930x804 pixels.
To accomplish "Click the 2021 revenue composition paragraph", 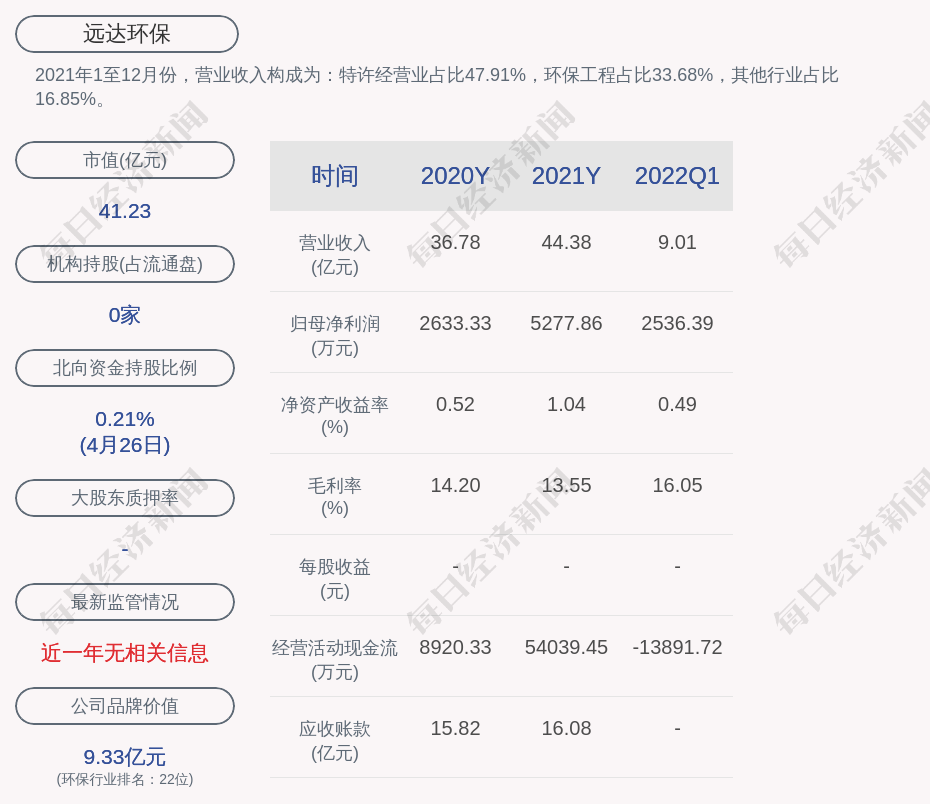I will pyautogui.click(x=437, y=87).
